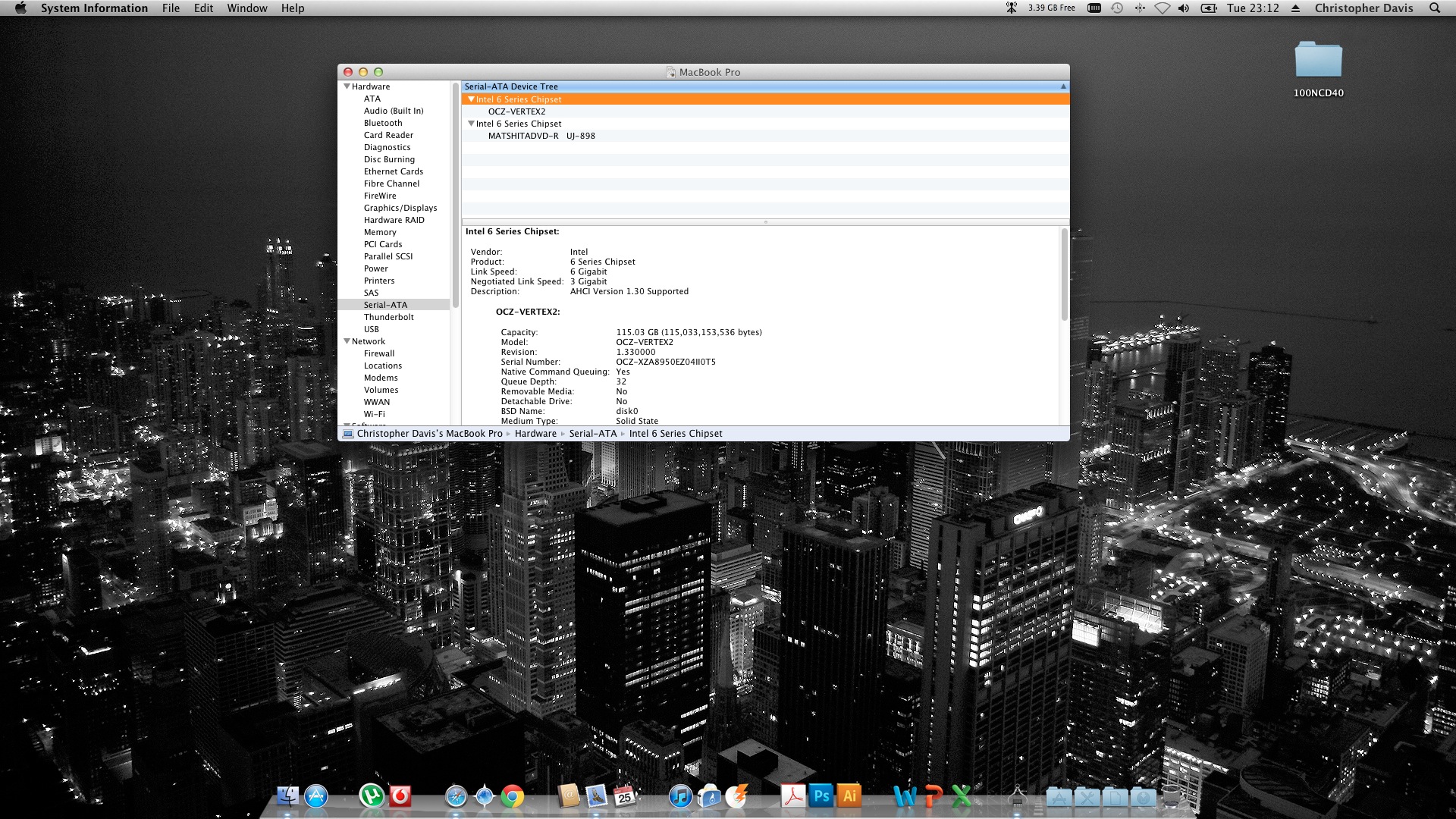The width and height of the screenshot is (1456, 819).
Task: Click the pane splitter handle dot
Action: pos(765,222)
